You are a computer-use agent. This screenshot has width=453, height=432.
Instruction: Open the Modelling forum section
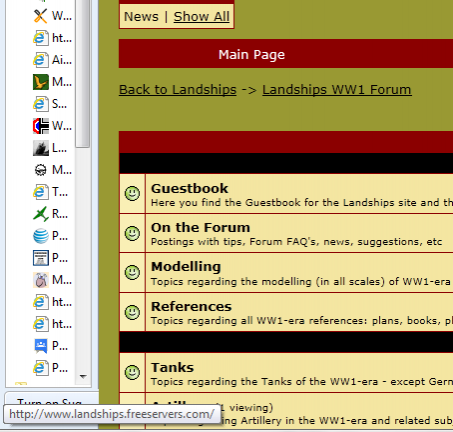pos(186,267)
